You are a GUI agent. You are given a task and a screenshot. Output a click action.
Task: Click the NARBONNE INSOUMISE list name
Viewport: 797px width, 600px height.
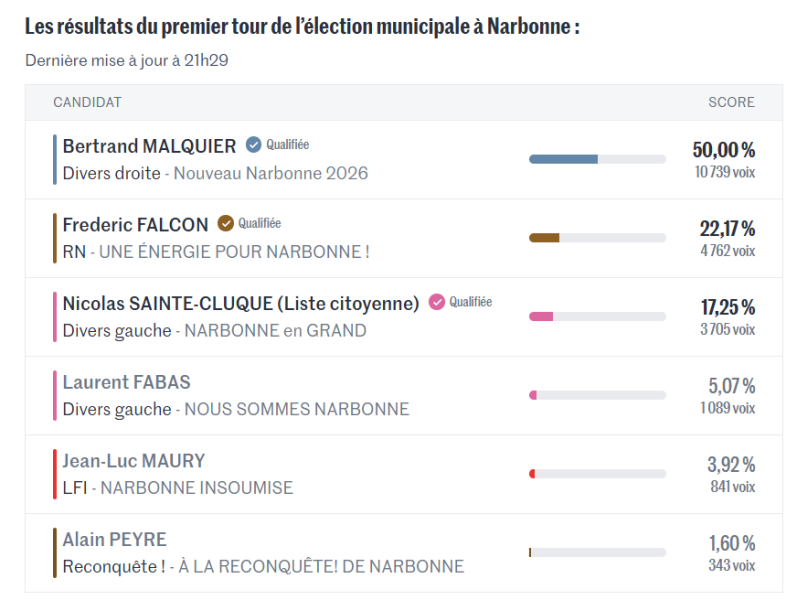coord(197,488)
